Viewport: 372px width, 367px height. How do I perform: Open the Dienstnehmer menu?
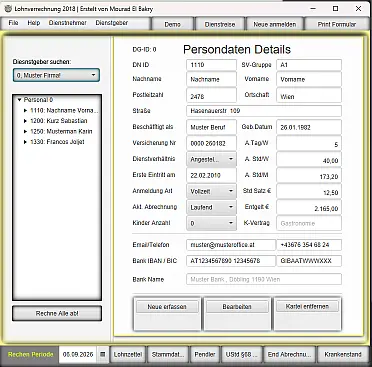68,23
